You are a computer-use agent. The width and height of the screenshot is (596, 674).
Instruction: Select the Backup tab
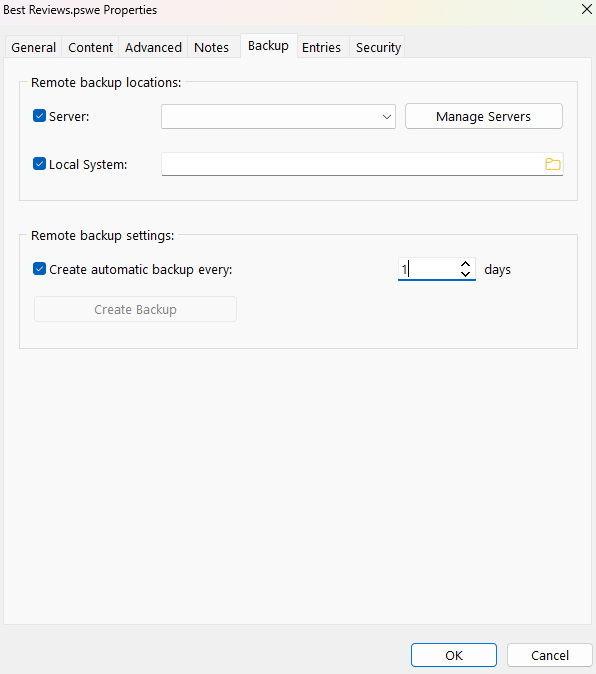(x=269, y=46)
